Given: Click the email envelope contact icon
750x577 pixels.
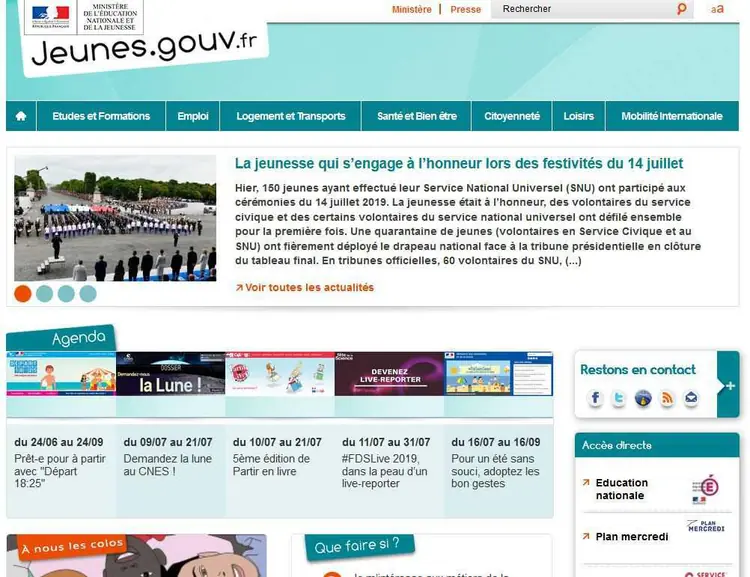Looking at the screenshot, I should pos(691,398).
